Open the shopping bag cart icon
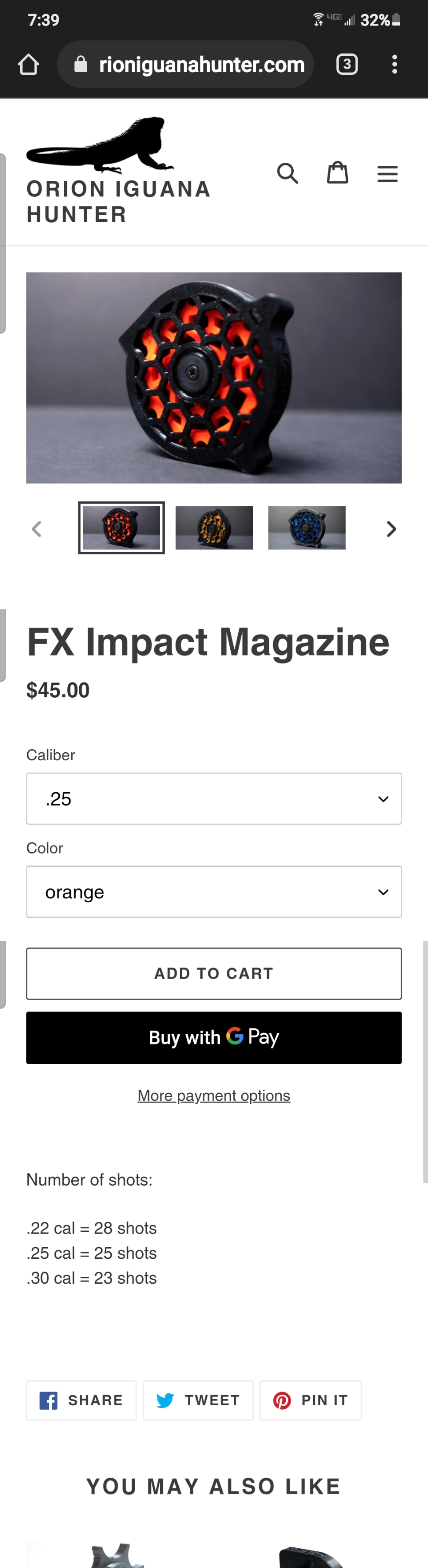The height and width of the screenshot is (1568, 428). (337, 173)
